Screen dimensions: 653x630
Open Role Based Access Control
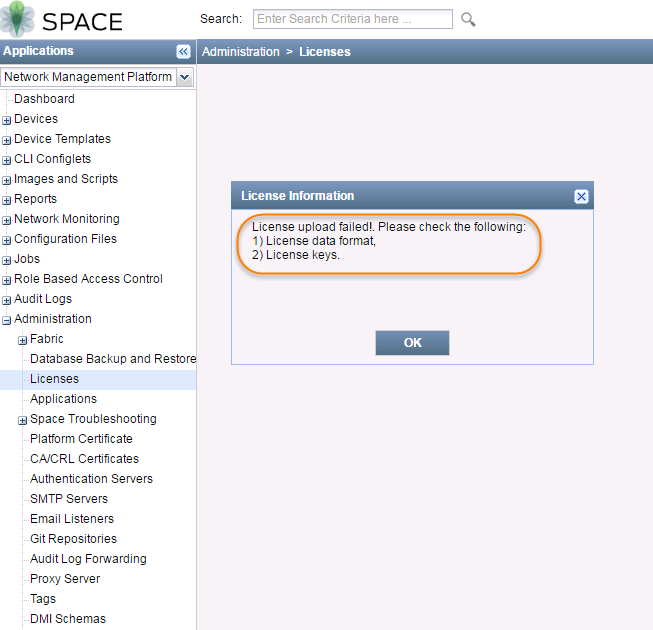click(88, 279)
